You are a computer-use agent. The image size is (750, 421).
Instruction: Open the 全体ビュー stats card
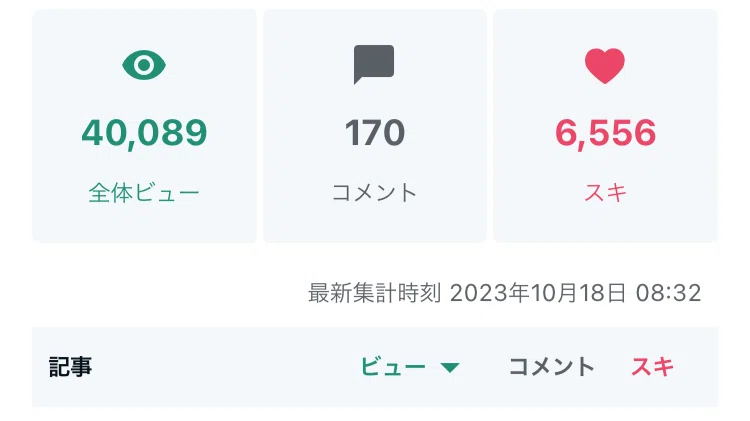(x=144, y=126)
